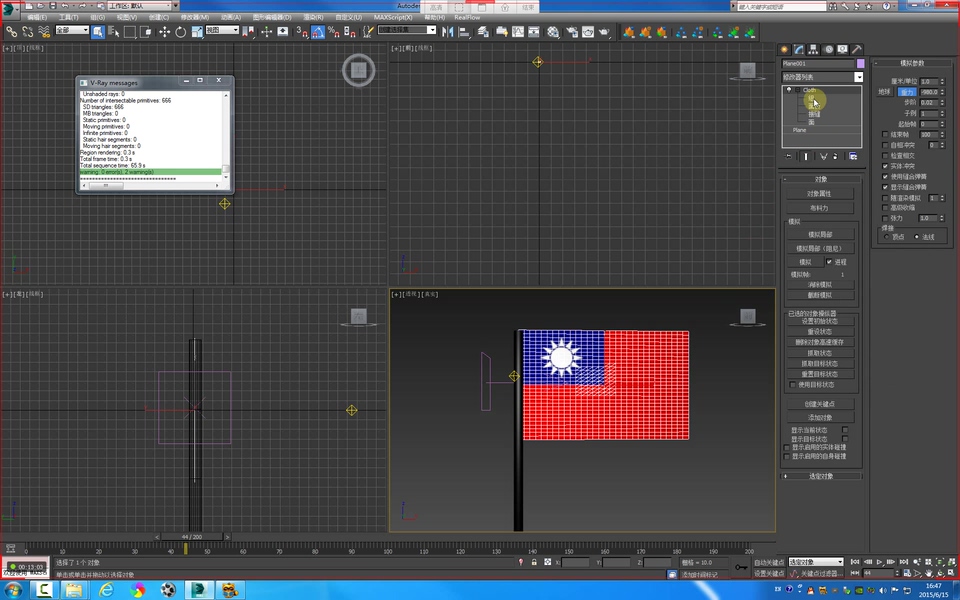Click the Plane001 object color swatch
This screenshot has height=600, width=960.
[x=860, y=63]
